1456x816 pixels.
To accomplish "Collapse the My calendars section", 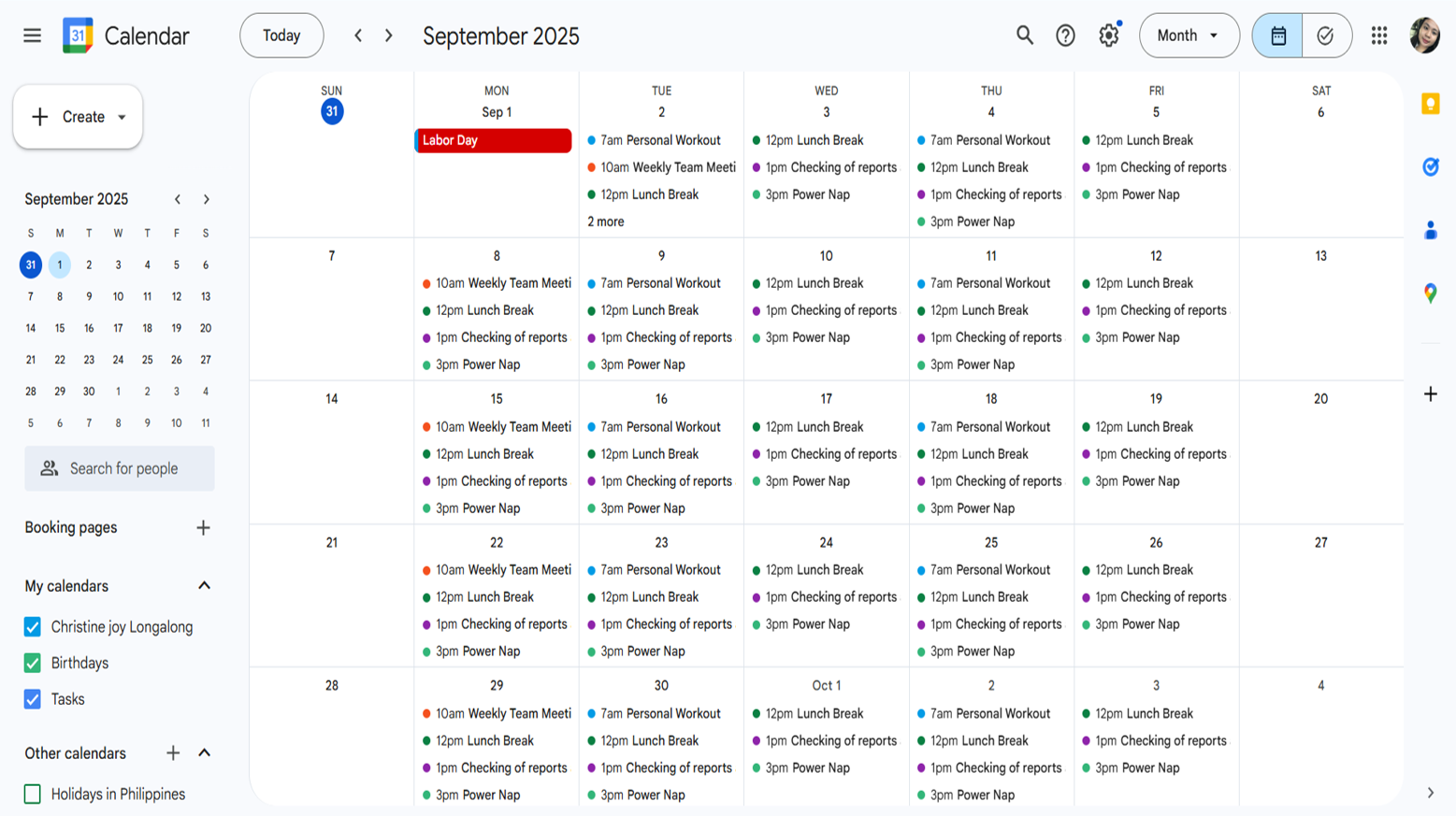I will 204,586.
